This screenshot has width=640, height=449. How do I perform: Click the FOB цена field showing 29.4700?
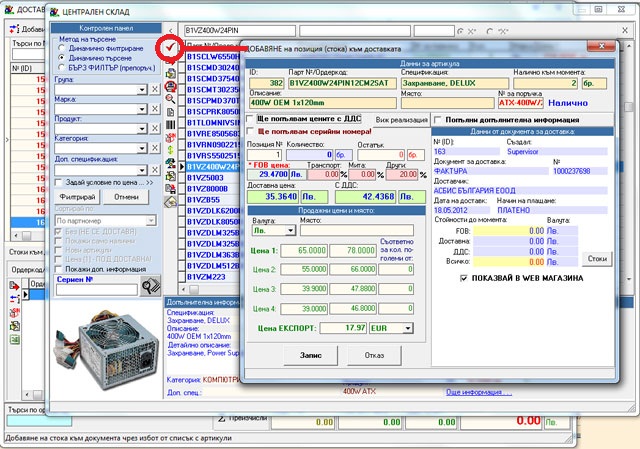[x=268, y=174]
